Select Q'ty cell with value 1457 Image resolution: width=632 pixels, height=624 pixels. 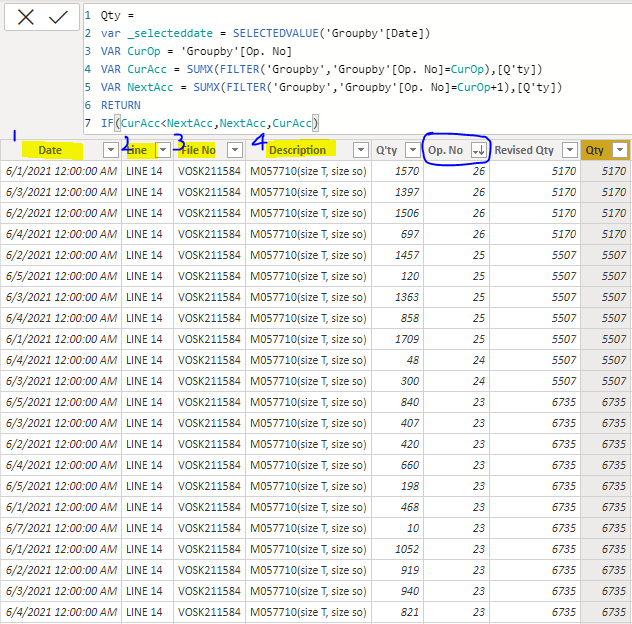[x=397, y=255]
